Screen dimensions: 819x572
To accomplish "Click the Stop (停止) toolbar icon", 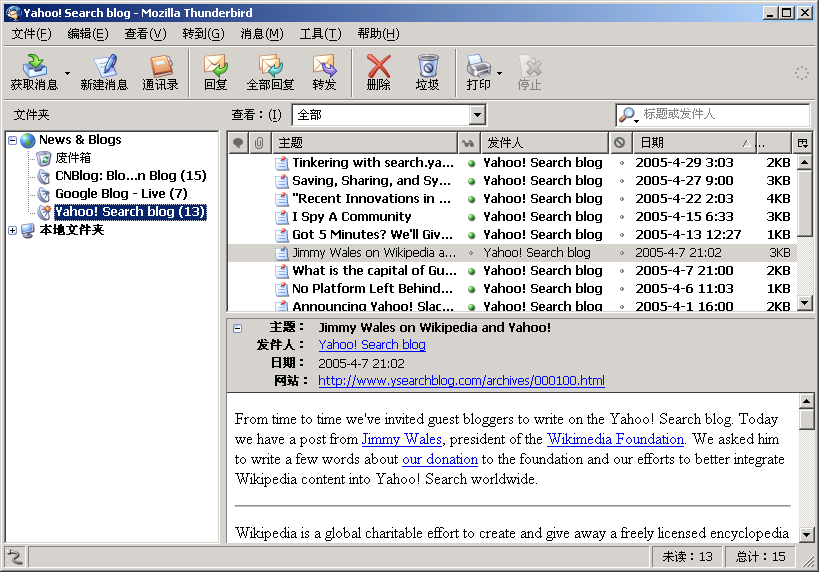I will 530,66.
